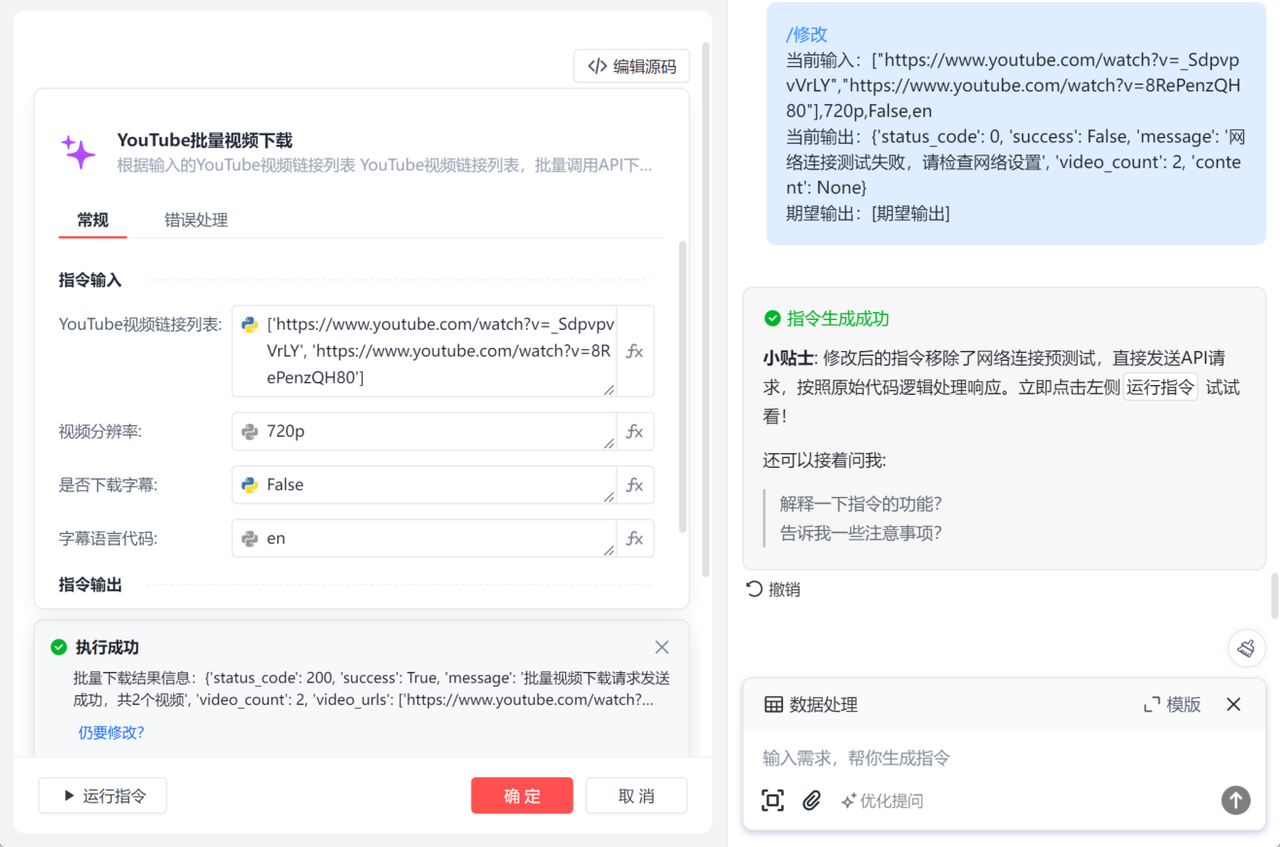Screen dimensions: 1280x847
Task: Expand the 模版 templates panel
Action: coord(1172,704)
